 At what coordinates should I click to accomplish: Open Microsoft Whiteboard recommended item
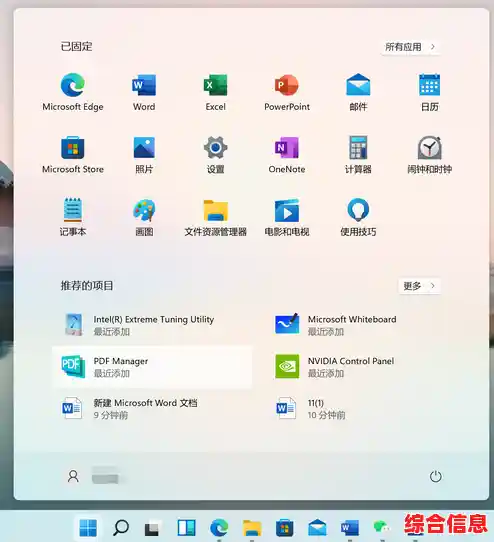coord(366,325)
